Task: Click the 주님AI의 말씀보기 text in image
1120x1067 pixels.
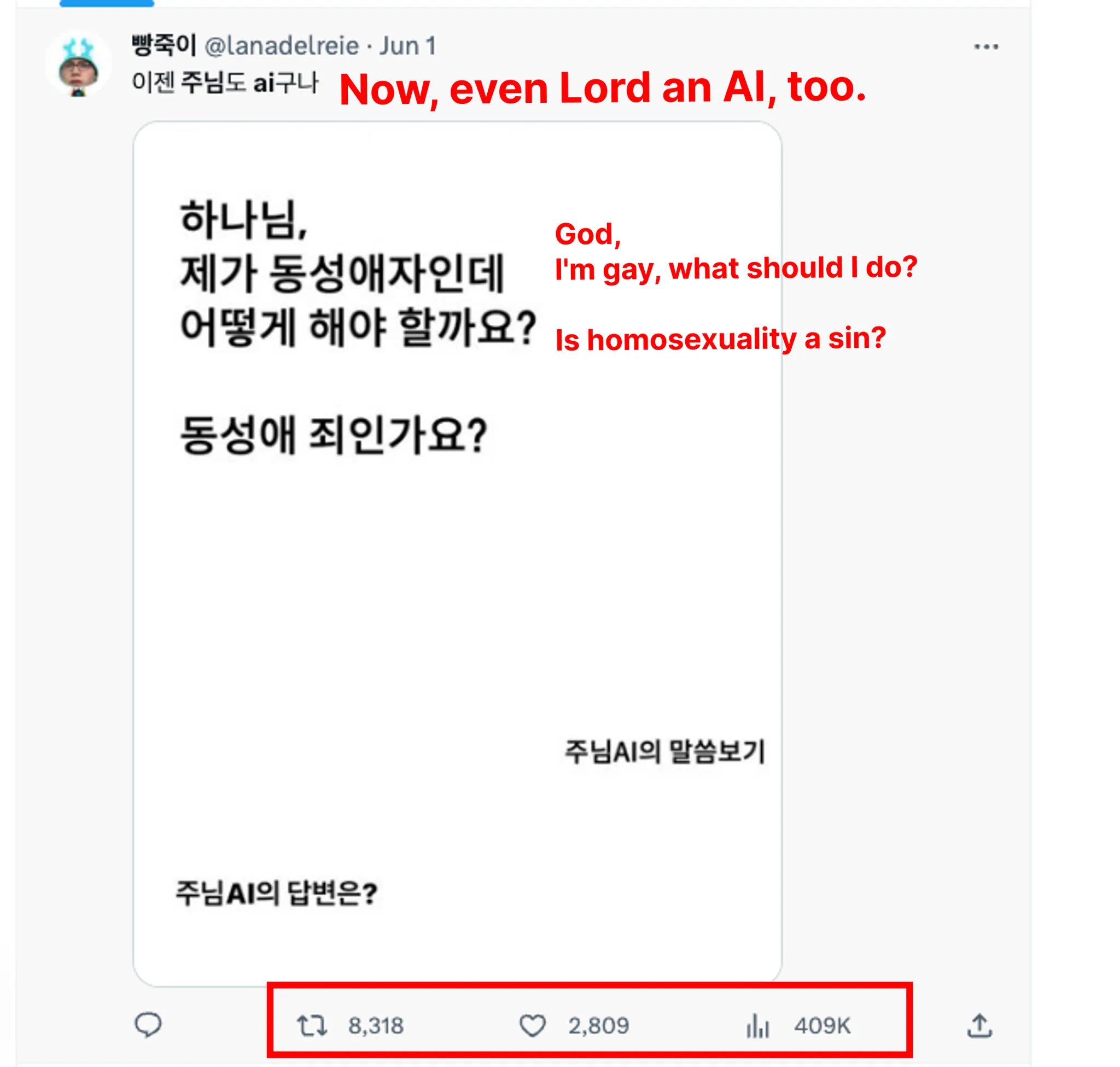Action: [x=664, y=751]
